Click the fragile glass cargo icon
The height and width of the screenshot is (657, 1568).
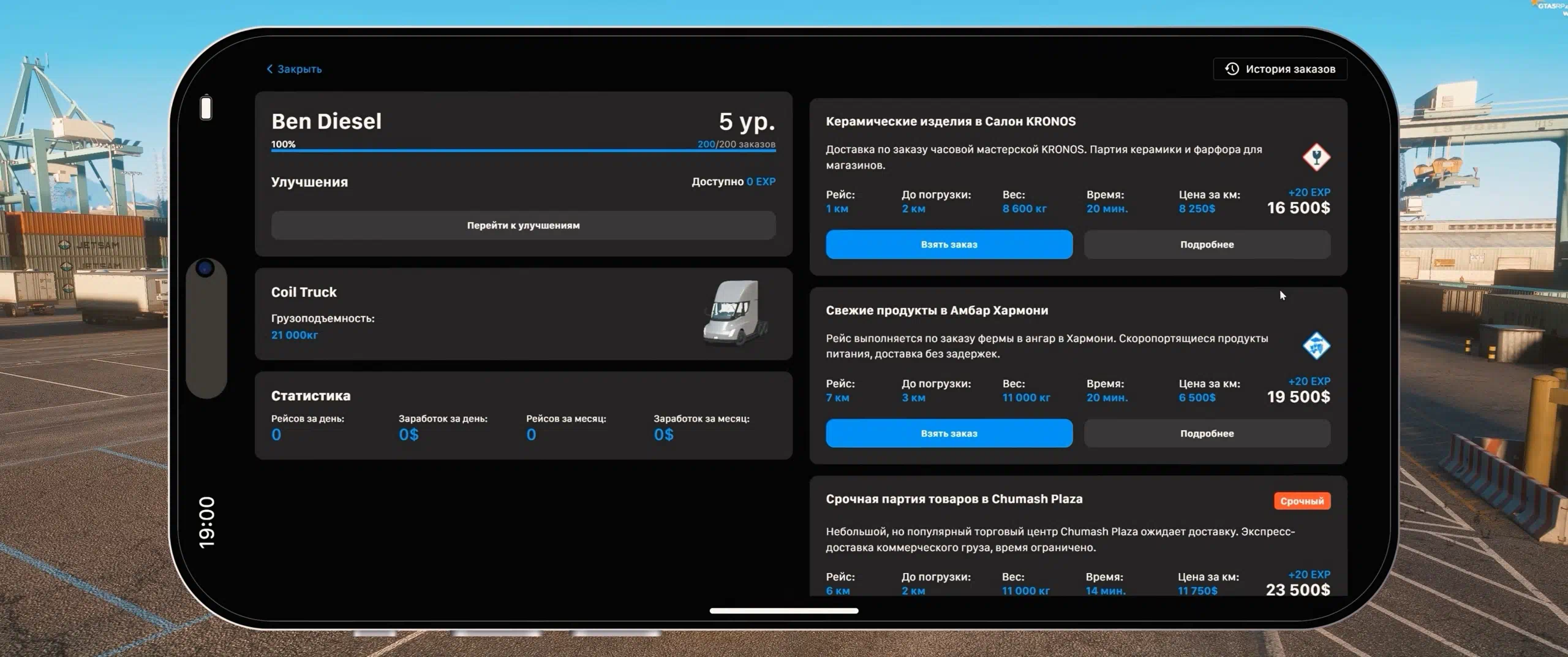point(1316,158)
